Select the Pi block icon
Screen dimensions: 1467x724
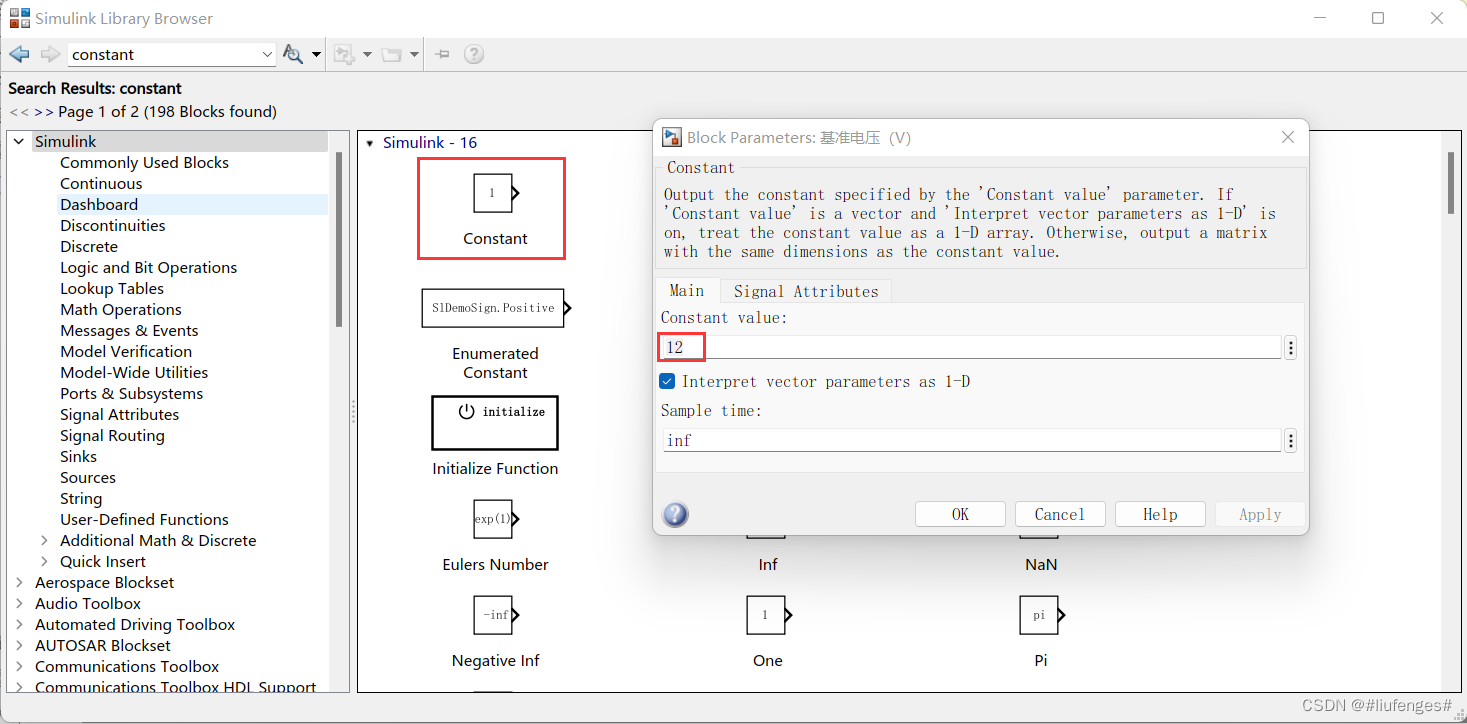(1042, 615)
